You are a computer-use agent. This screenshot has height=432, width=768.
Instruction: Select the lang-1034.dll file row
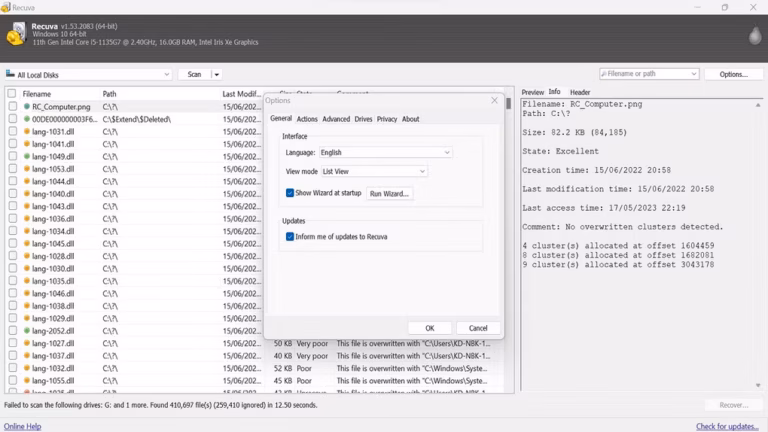(x=135, y=231)
